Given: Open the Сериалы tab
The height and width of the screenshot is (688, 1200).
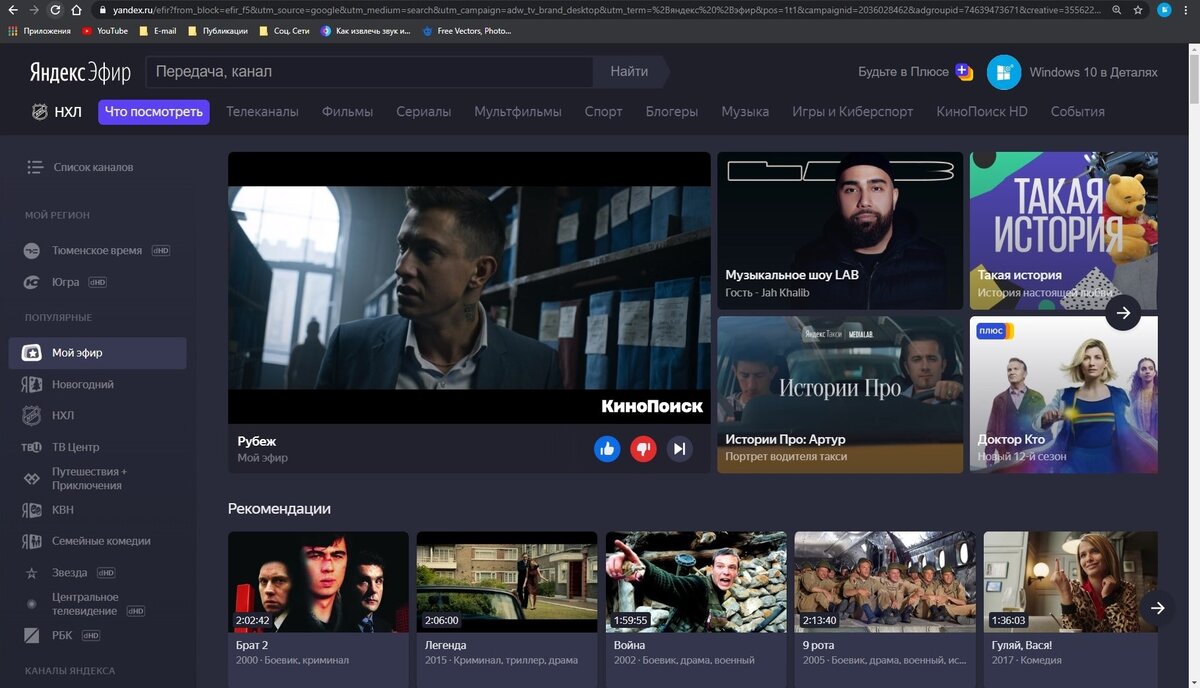Looking at the screenshot, I should tap(423, 112).
